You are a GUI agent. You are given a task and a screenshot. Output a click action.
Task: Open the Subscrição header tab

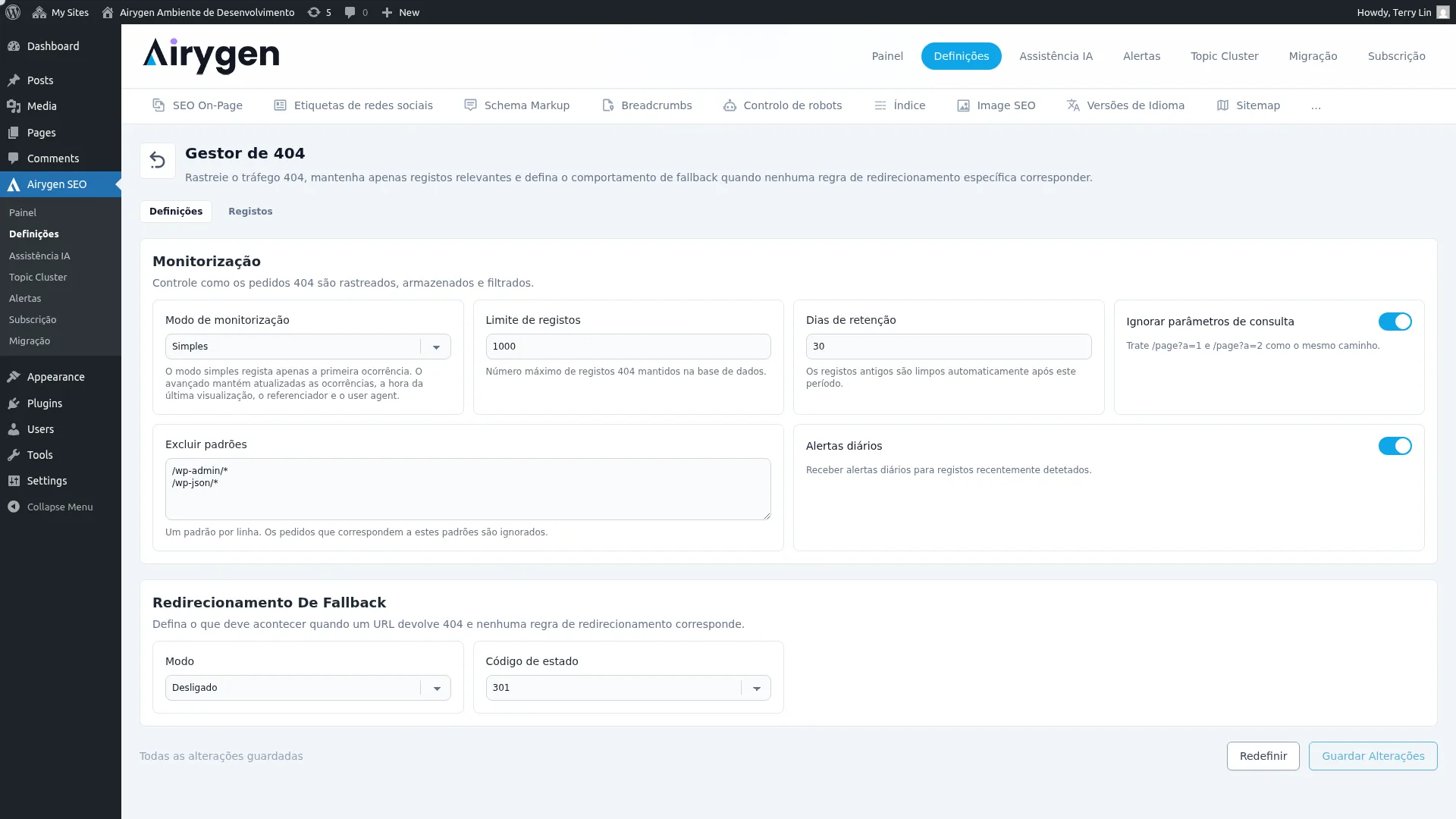point(1396,56)
